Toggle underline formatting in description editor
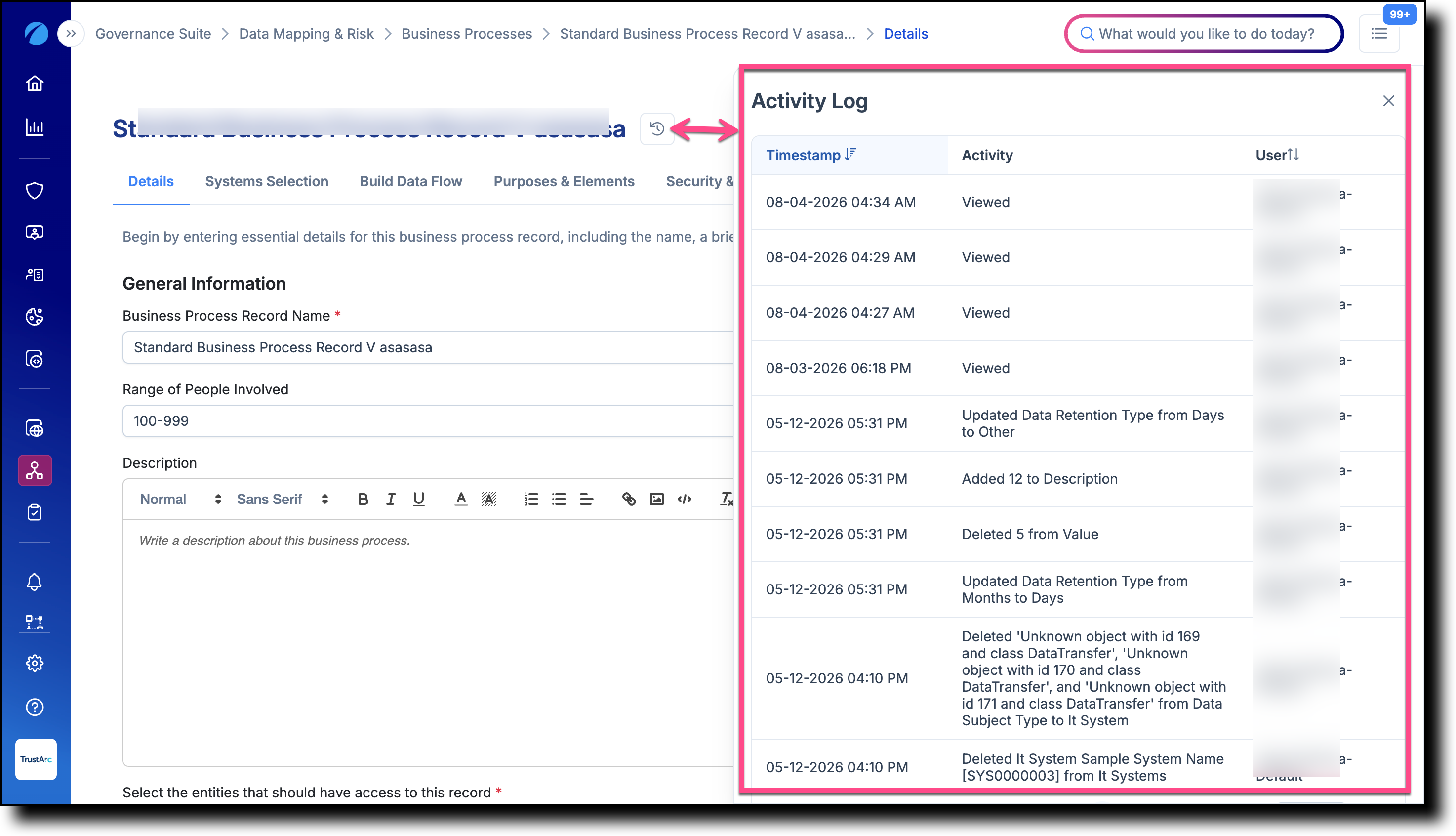 point(418,499)
